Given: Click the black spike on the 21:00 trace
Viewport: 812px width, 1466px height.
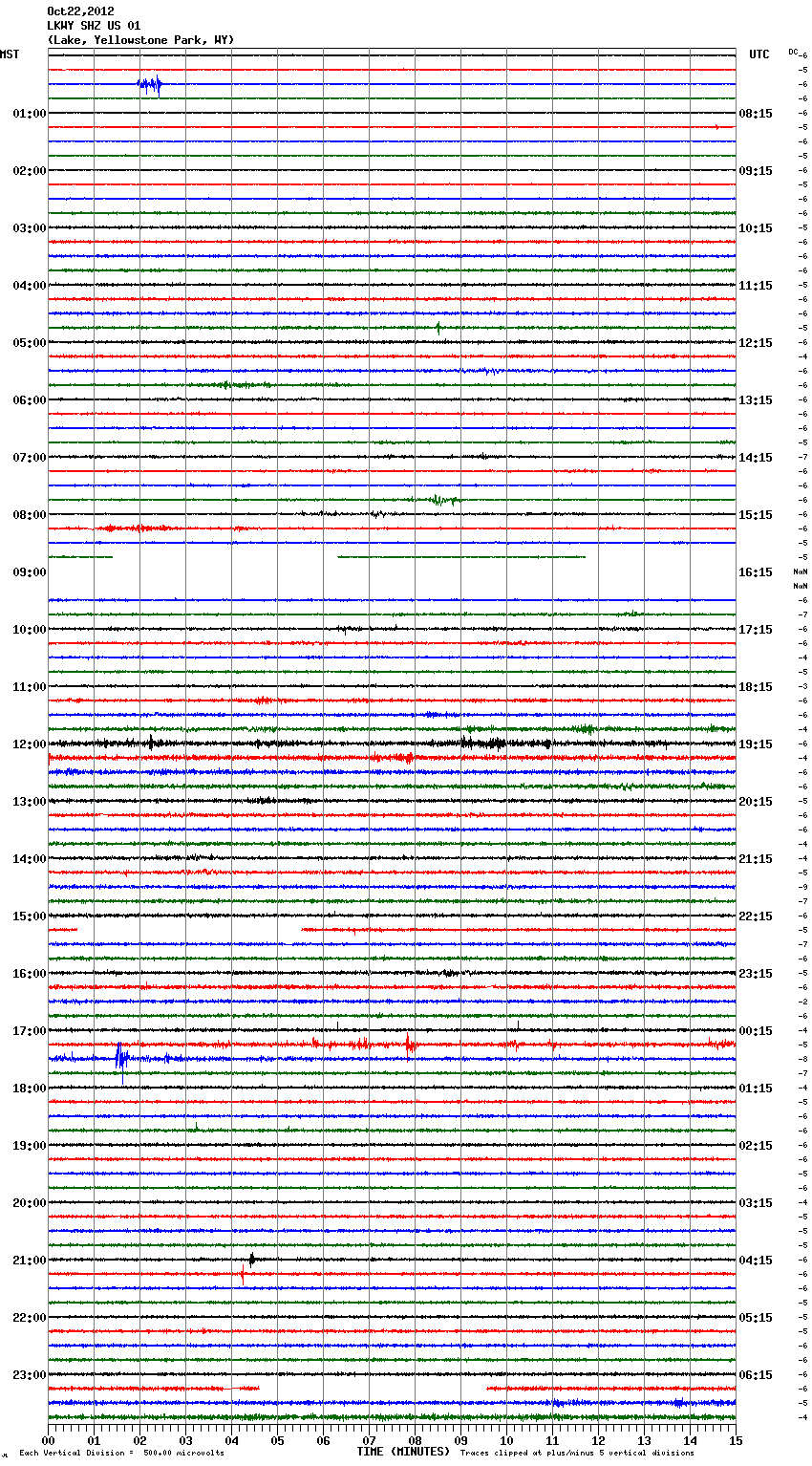Looking at the screenshot, I should point(251,1260).
